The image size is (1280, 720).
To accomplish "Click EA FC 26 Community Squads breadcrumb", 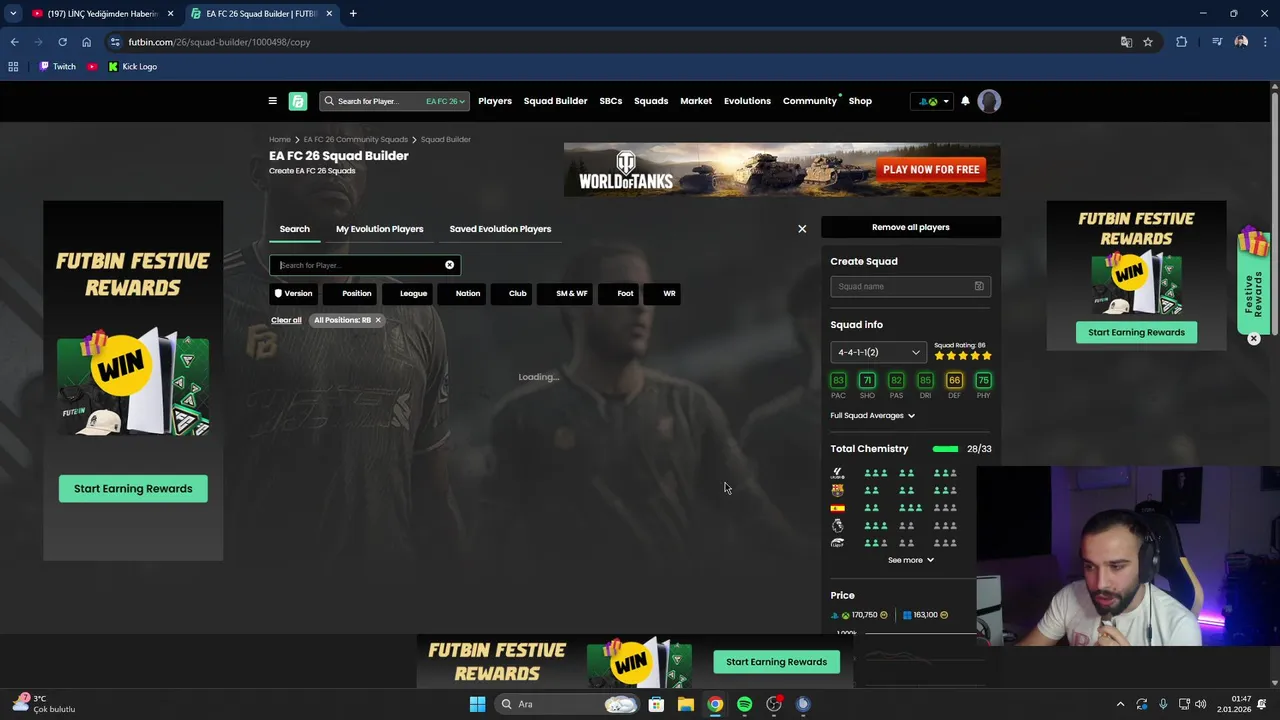I will click(x=355, y=140).
